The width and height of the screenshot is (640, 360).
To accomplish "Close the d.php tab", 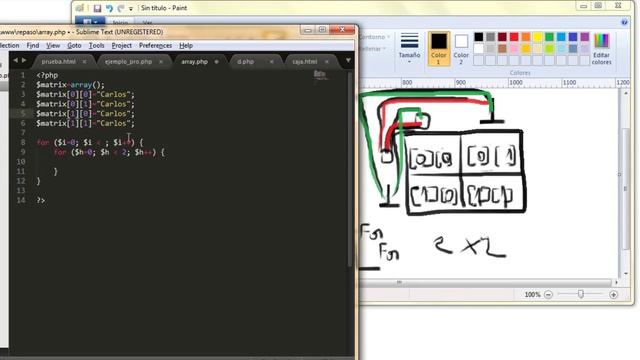I will (271, 62).
